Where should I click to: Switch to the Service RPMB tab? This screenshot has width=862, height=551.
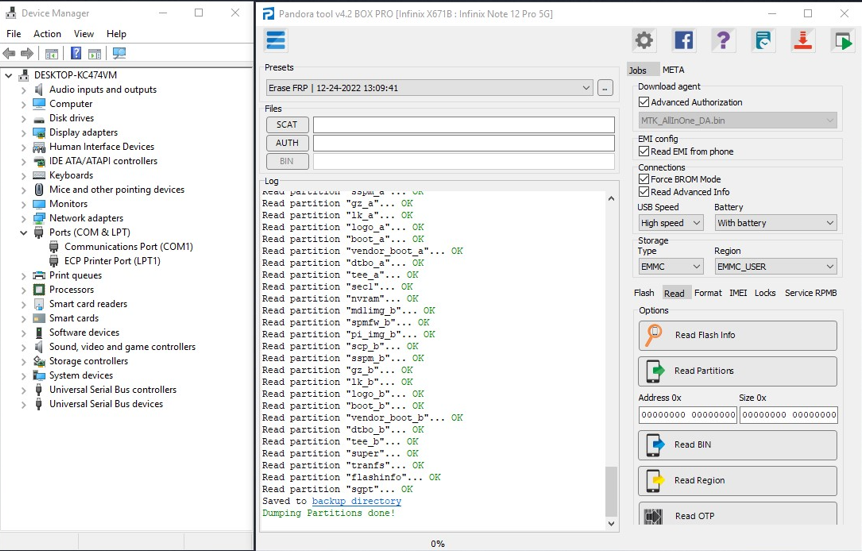click(811, 293)
